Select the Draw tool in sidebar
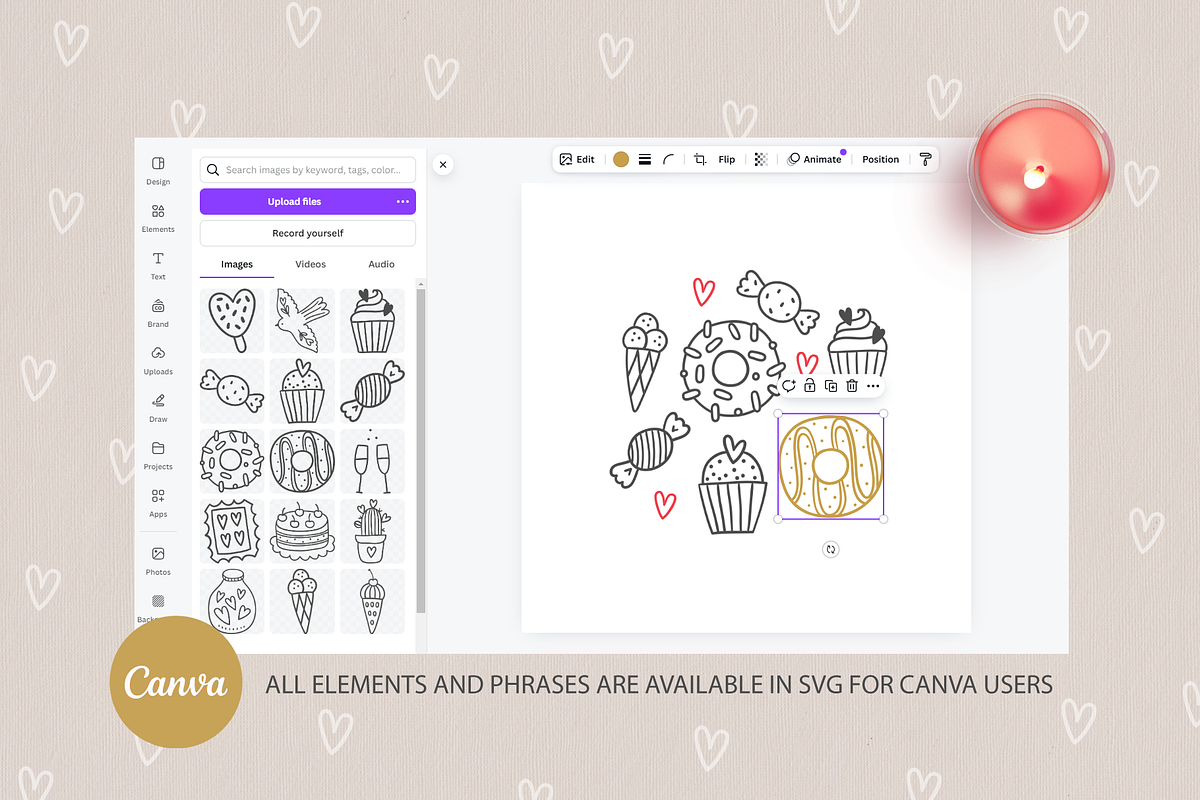This screenshot has height=800, width=1200. 158,406
